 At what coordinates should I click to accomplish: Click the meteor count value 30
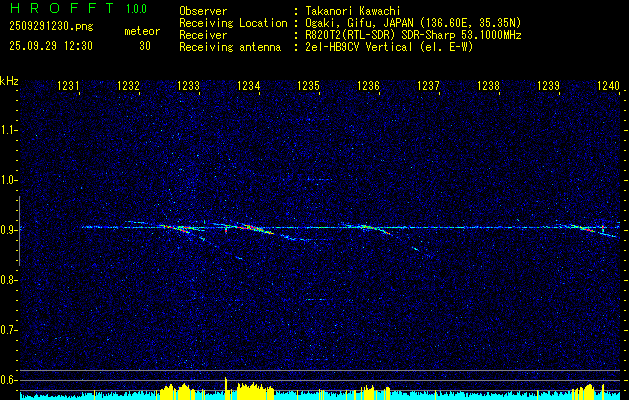click(145, 46)
